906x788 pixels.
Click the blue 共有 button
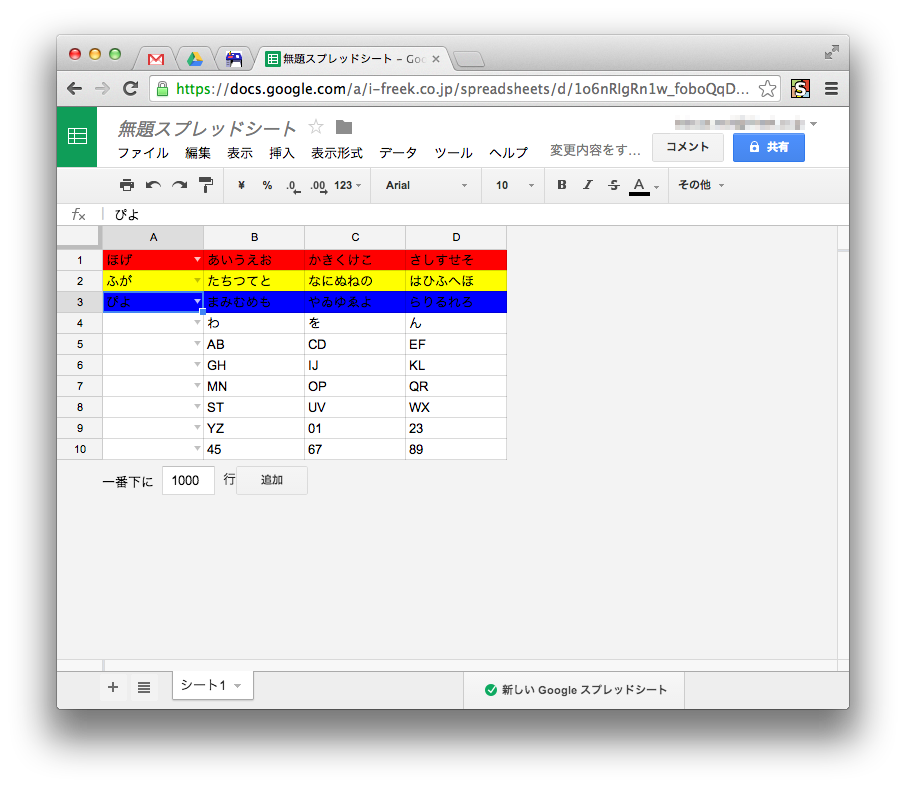[768, 147]
